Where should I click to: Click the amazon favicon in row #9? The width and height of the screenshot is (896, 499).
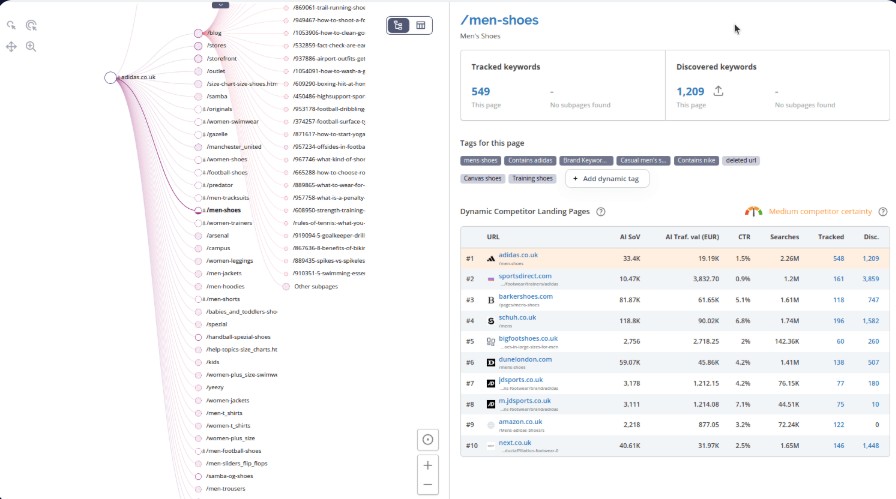pos(491,425)
